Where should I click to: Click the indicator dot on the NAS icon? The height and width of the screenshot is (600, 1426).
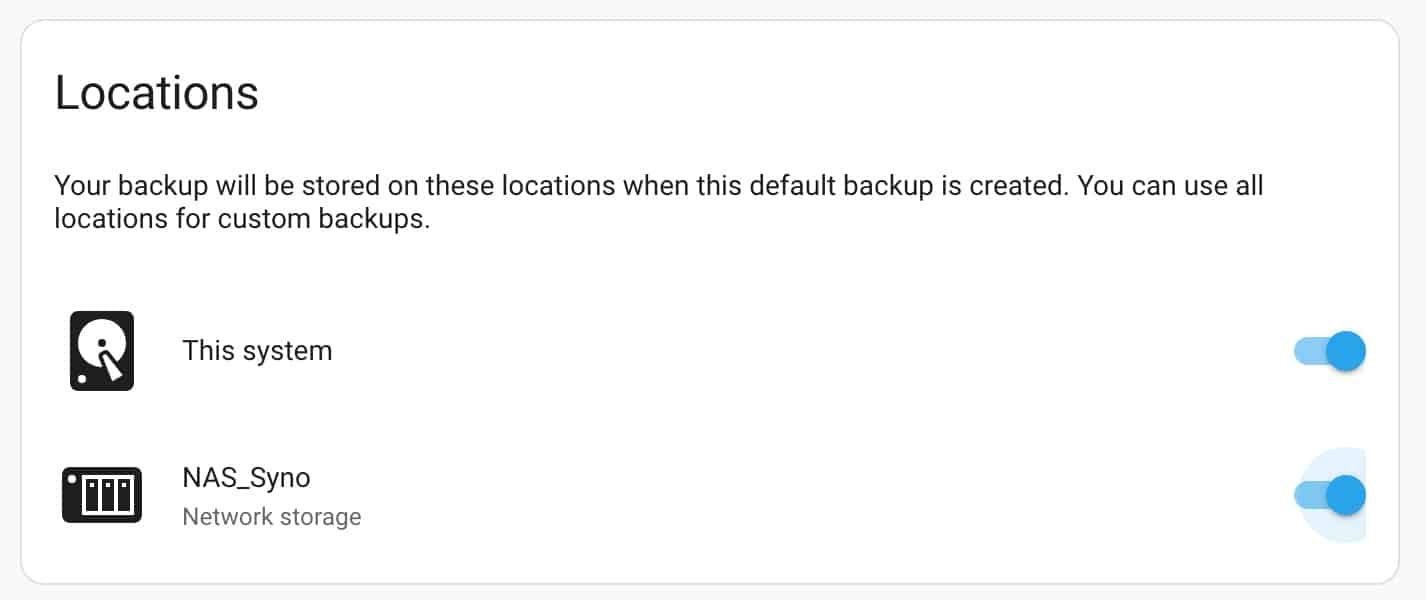(72, 481)
